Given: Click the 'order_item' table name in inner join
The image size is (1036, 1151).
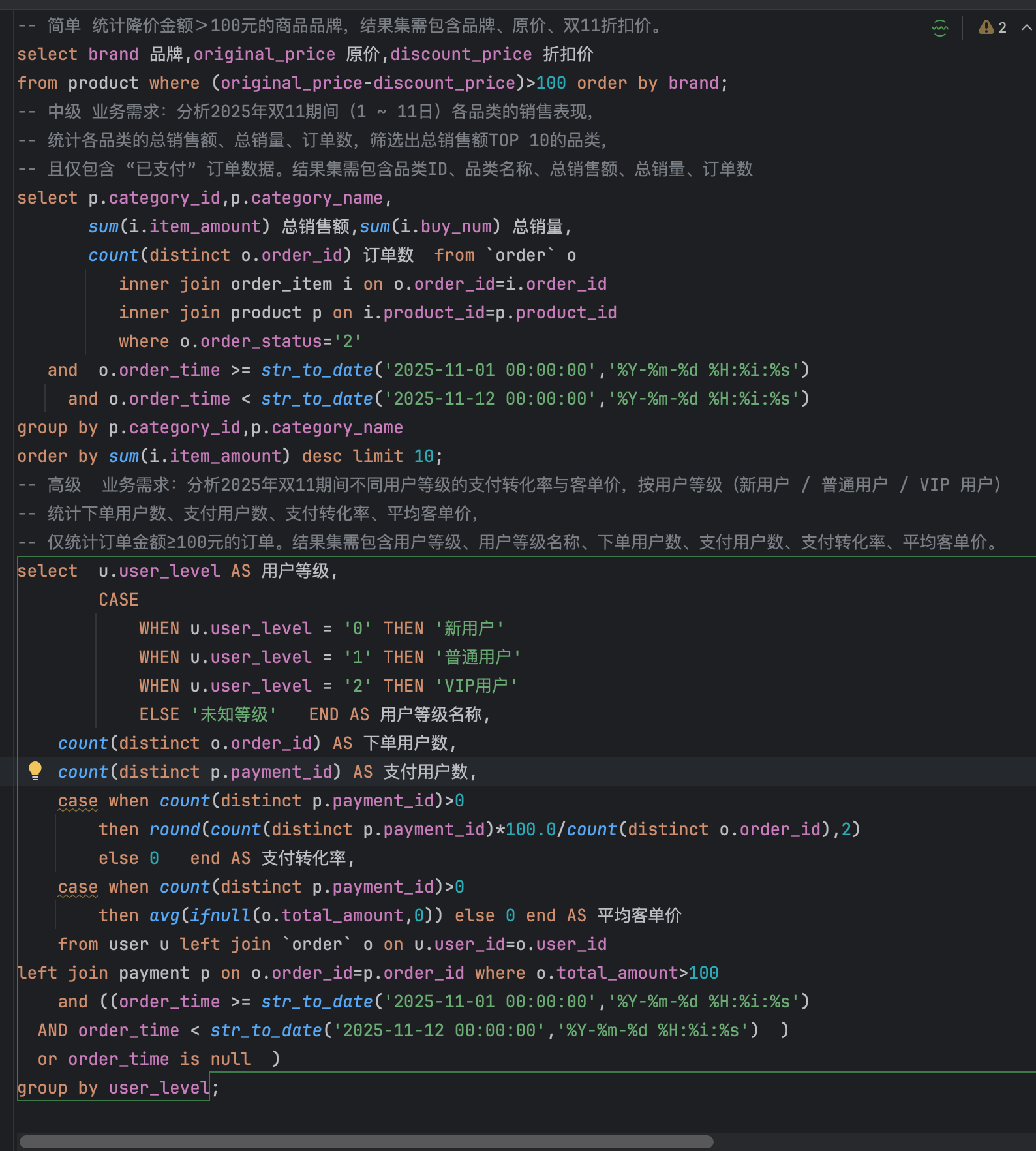Looking at the screenshot, I should tap(281, 284).
